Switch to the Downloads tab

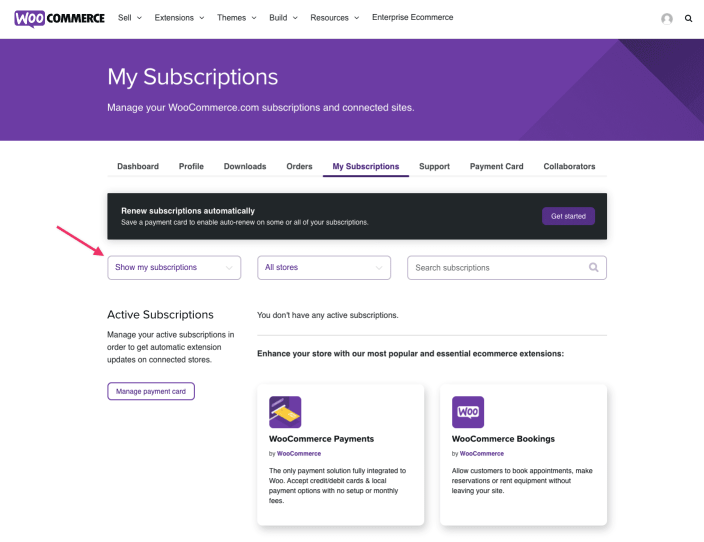tap(245, 167)
